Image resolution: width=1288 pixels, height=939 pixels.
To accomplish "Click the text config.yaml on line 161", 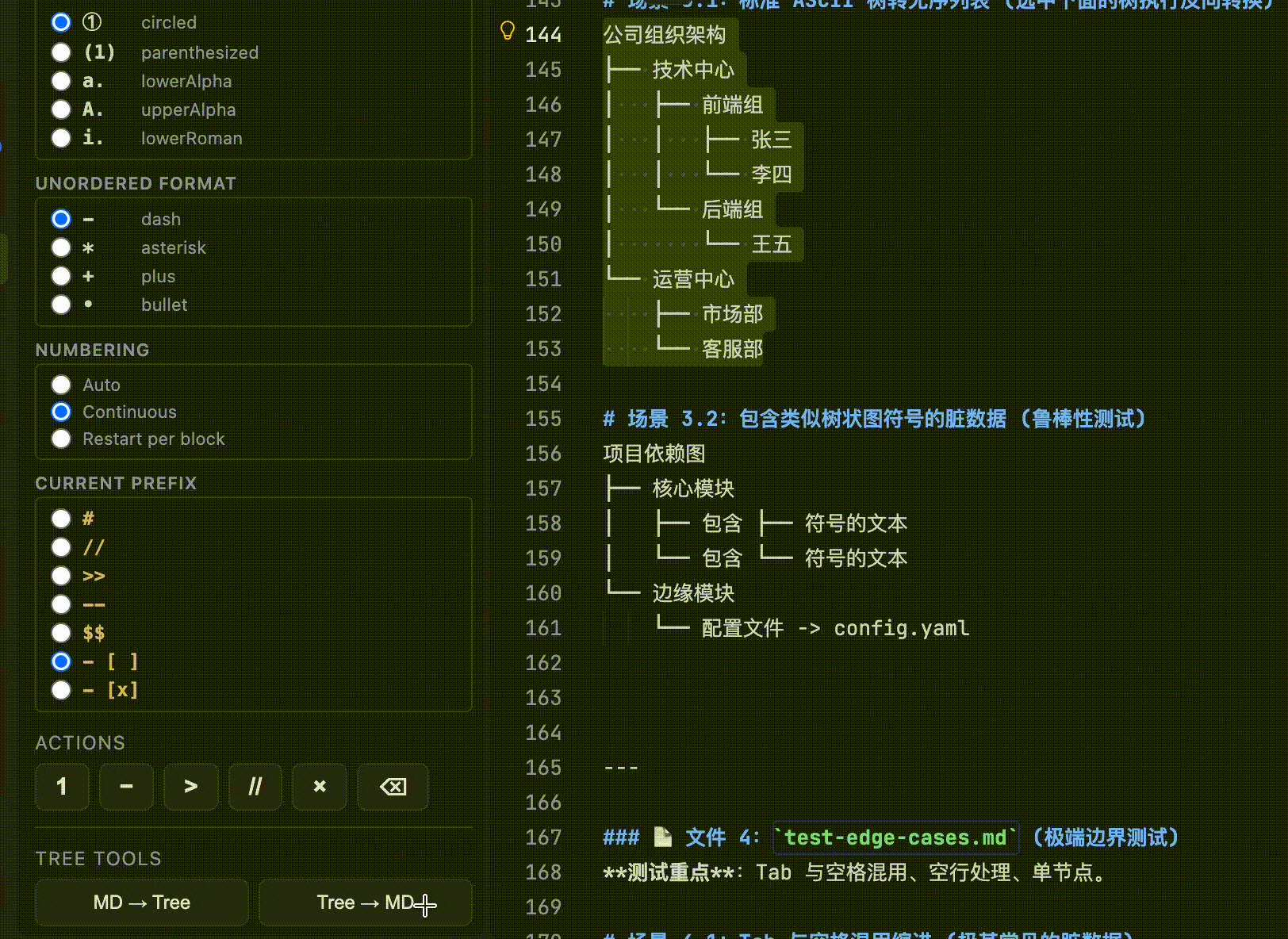I will tap(901, 628).
